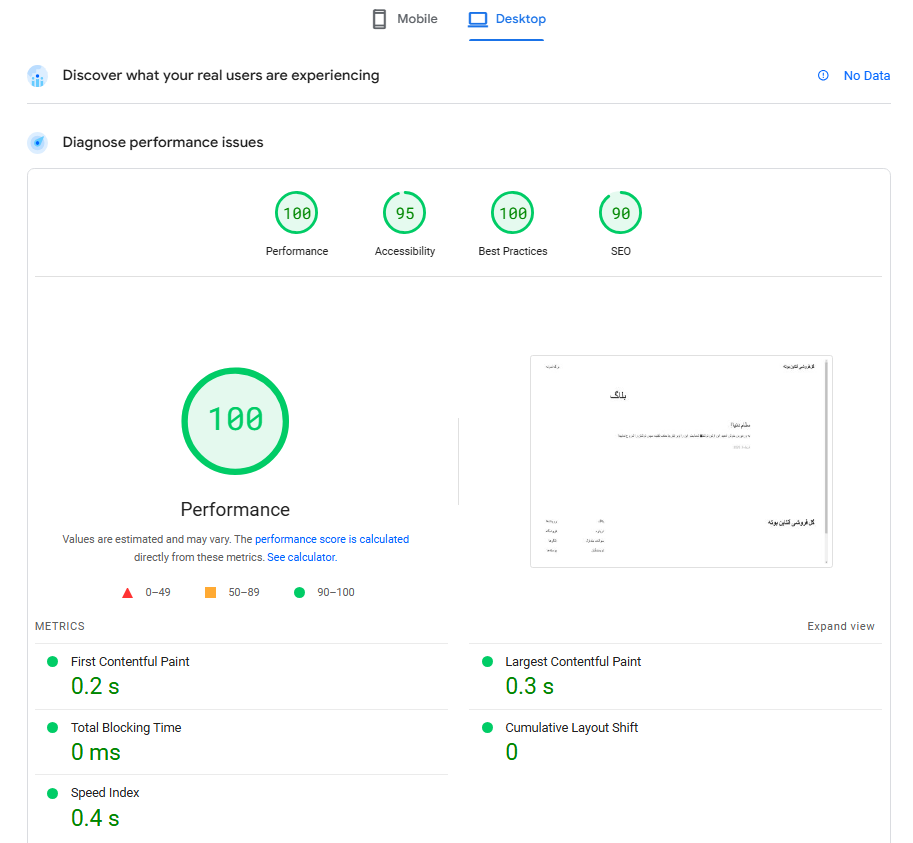Click the Largest Contentful Paint label
The width and height of the screenshot is (913, 843).
(x=573, y=661)
